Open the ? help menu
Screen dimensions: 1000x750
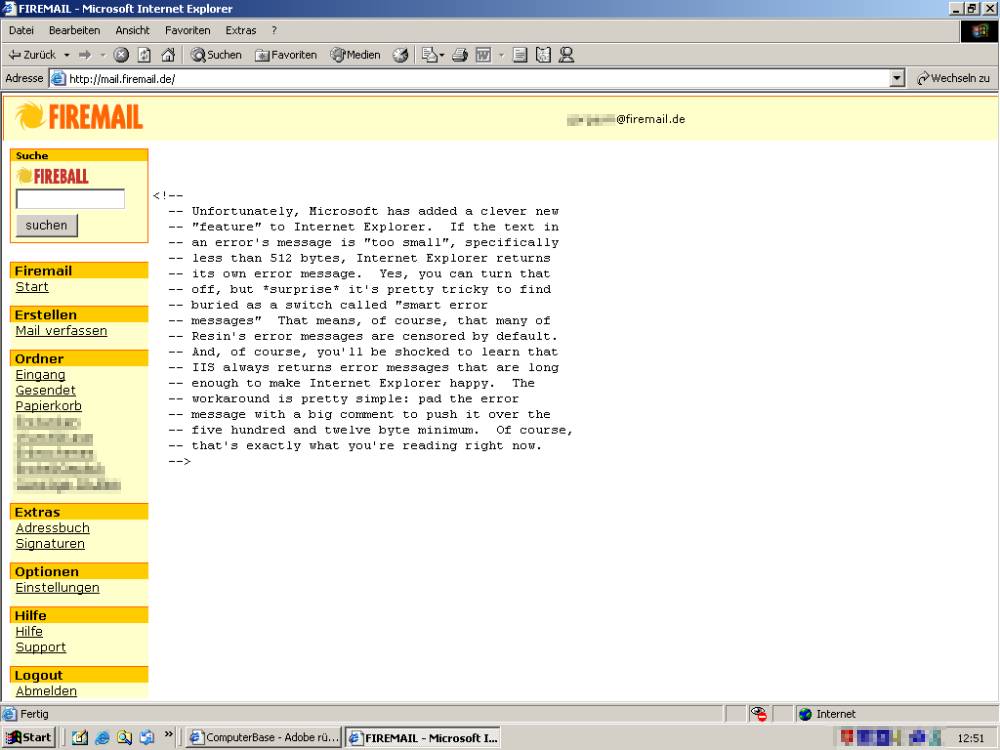click(x=274, y=30)
